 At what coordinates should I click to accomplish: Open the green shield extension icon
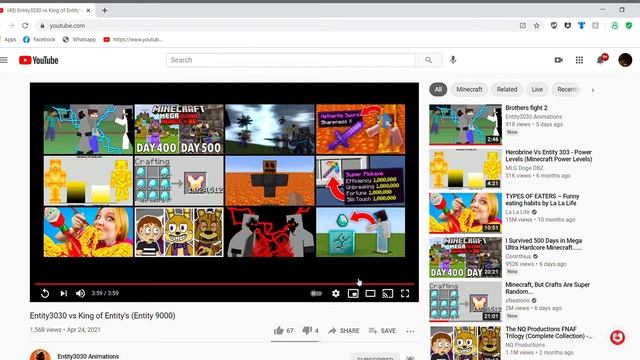[x=629, y=25]
